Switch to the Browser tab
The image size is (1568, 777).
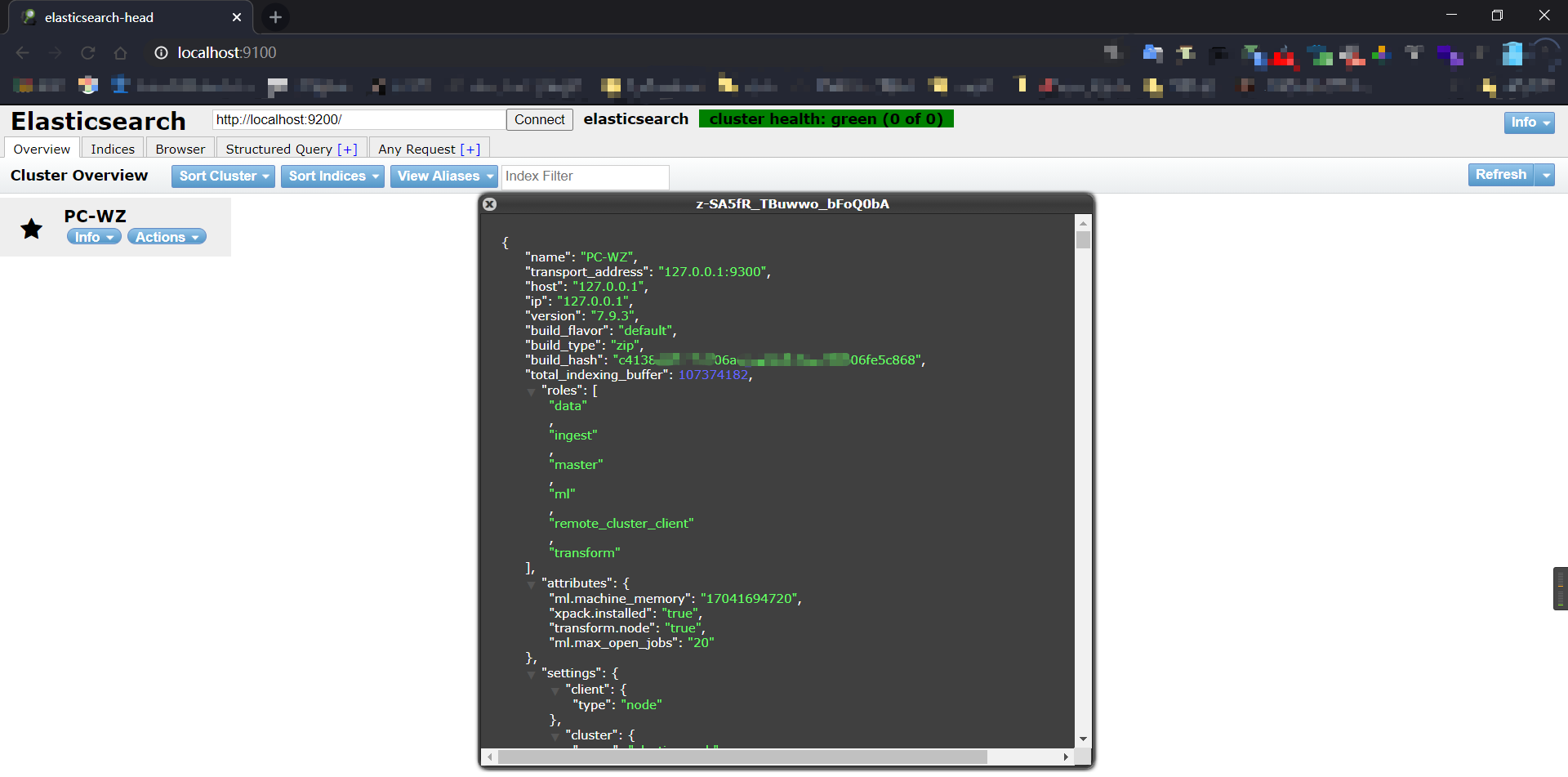point(180,149)
